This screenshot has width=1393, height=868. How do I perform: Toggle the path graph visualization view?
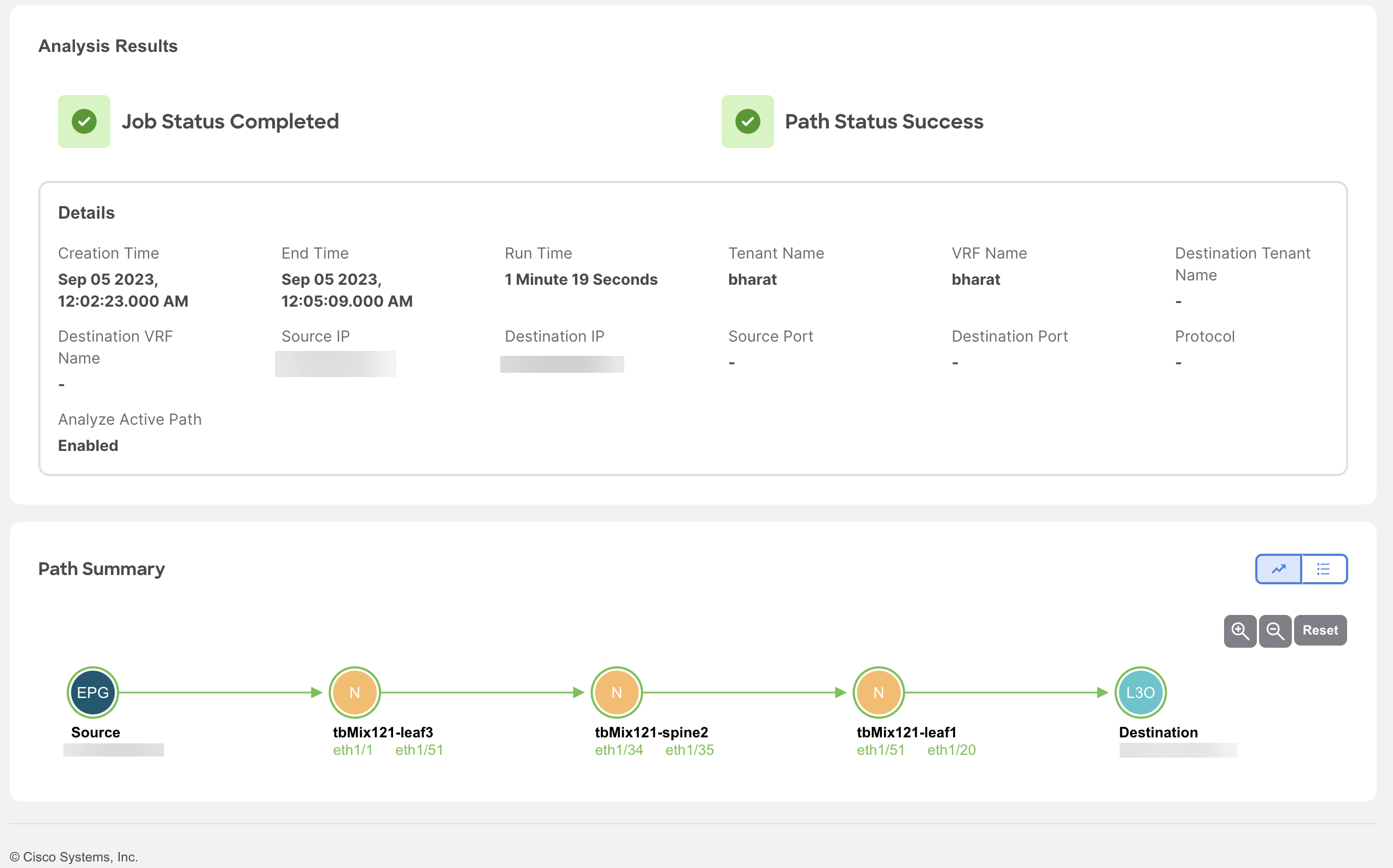[1280, 568]
